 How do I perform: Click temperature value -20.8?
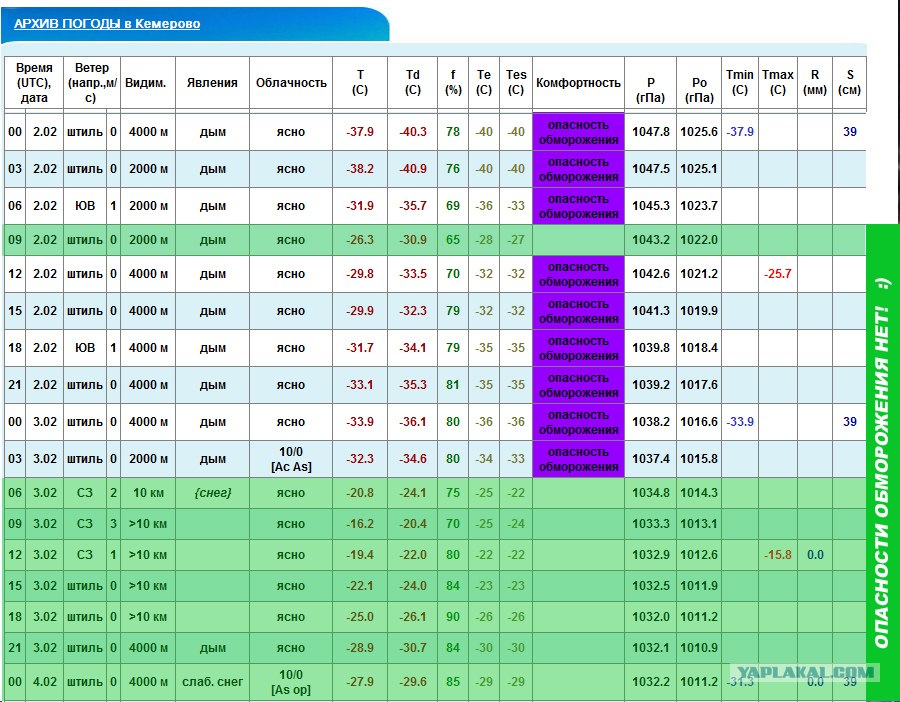coord(360,492)
